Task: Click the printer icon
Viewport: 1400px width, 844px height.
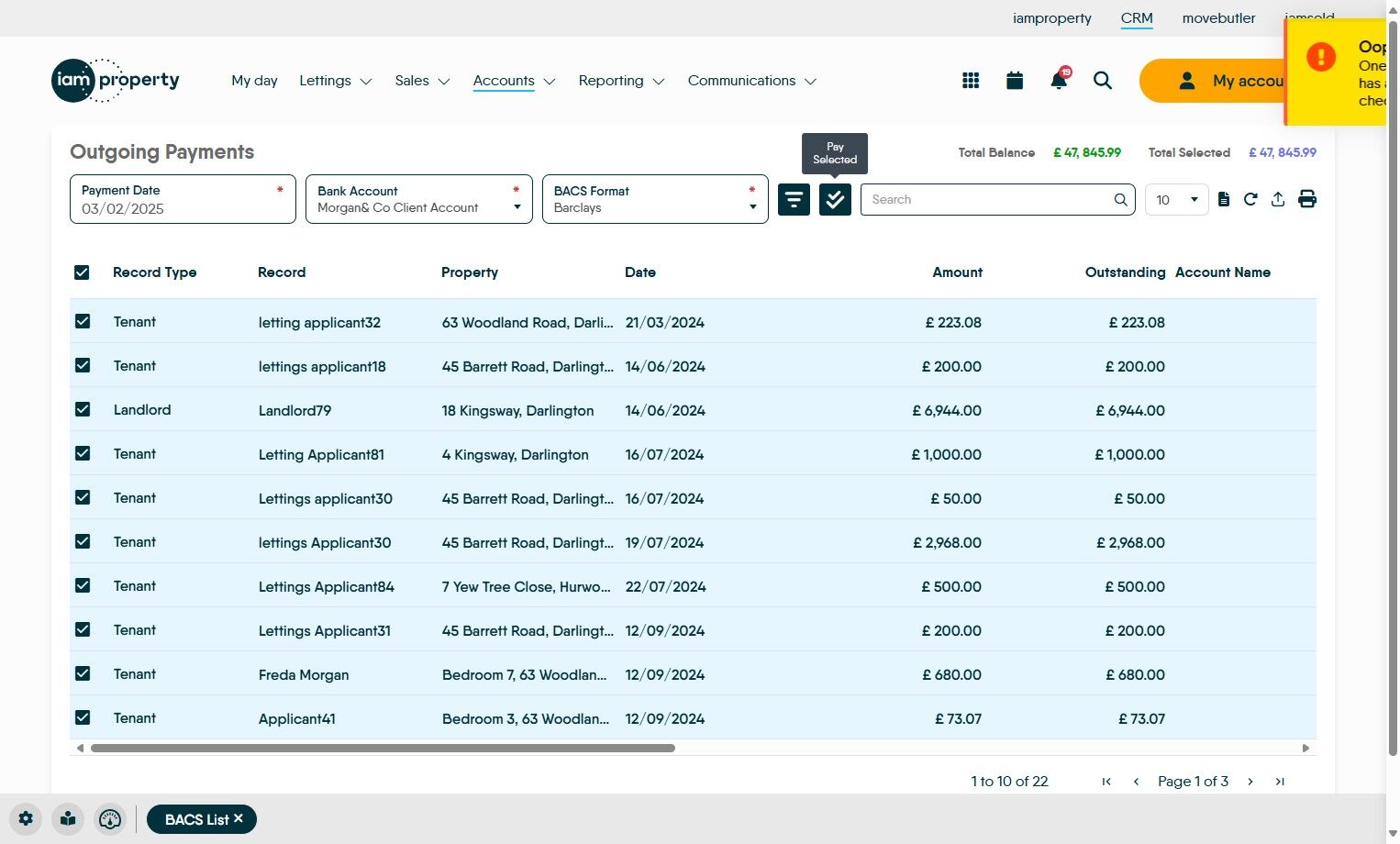Action: pyautogui.click(x=1307, y=199)
